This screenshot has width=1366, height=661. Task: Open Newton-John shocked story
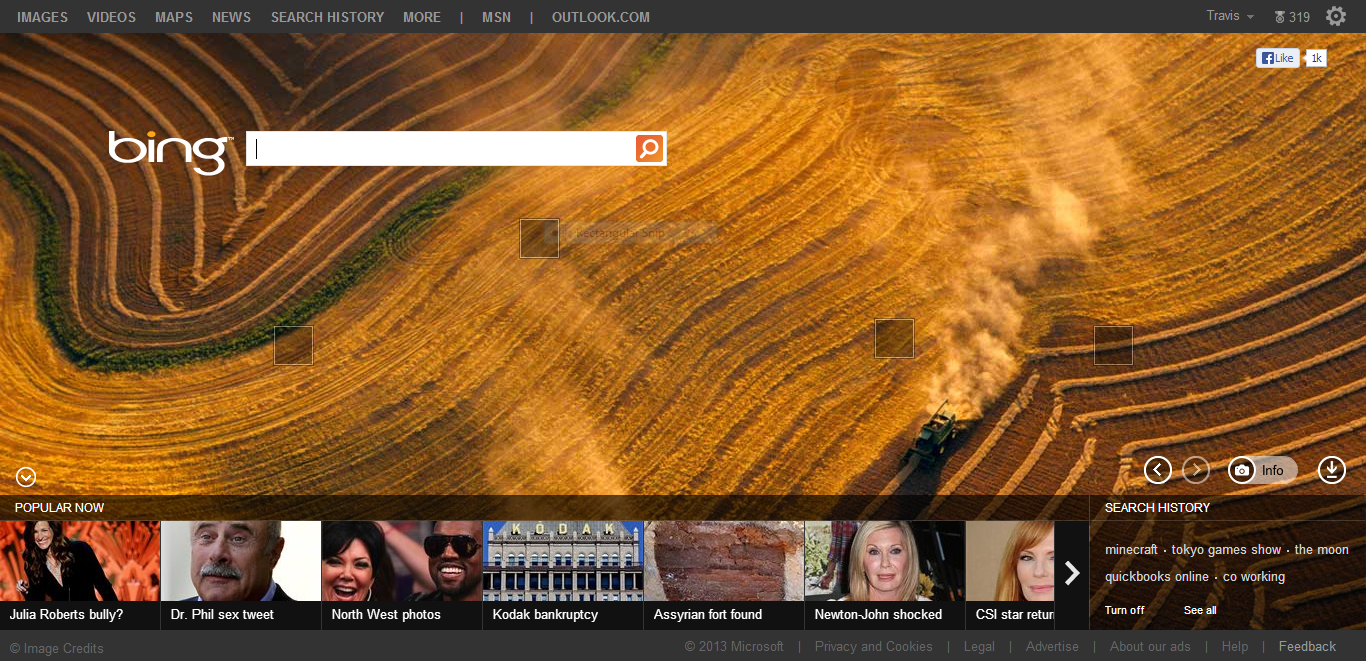click(885, 575)
